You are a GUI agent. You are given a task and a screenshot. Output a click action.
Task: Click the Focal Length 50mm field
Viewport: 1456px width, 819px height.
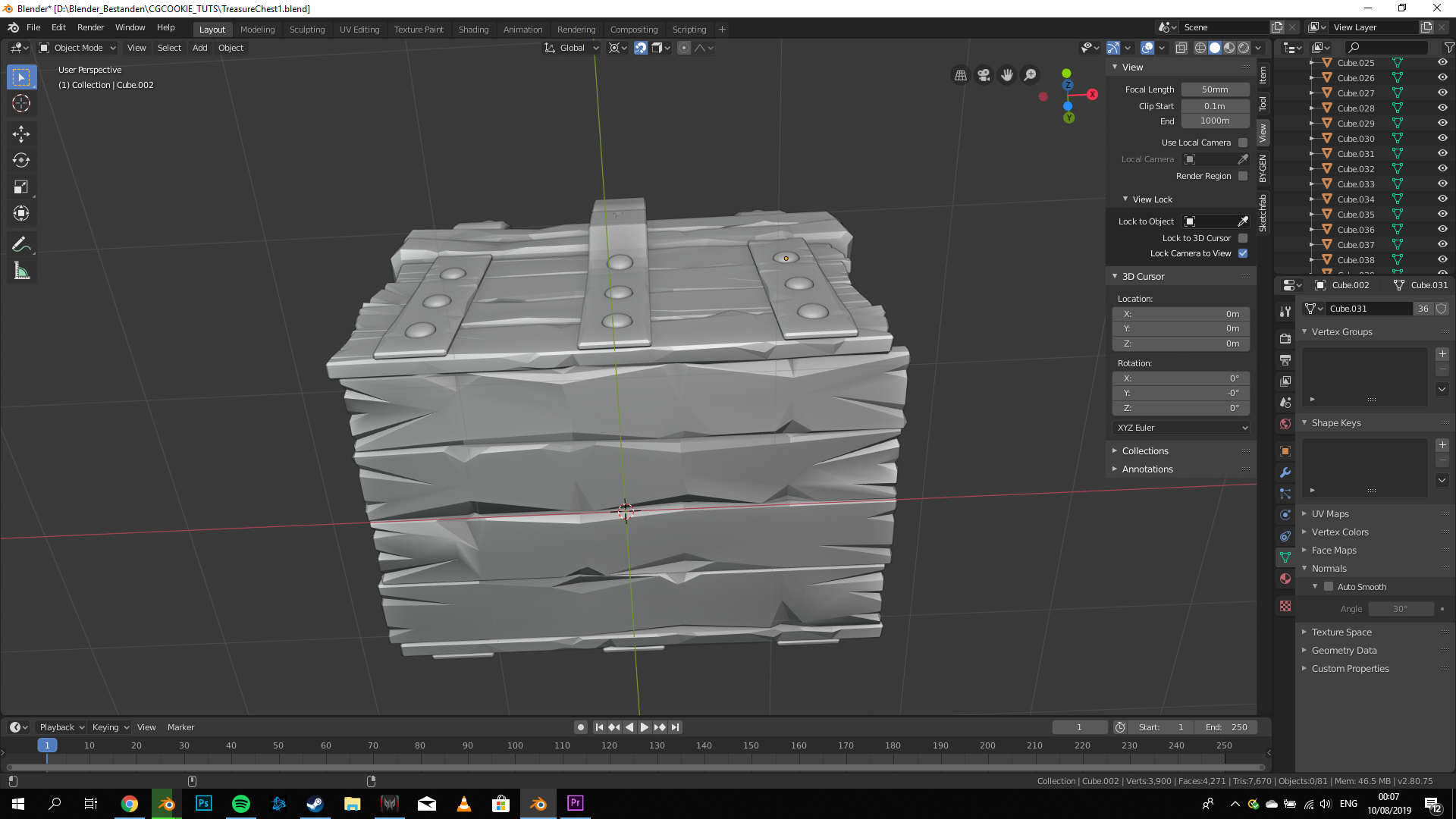(x=1214, y=89)
